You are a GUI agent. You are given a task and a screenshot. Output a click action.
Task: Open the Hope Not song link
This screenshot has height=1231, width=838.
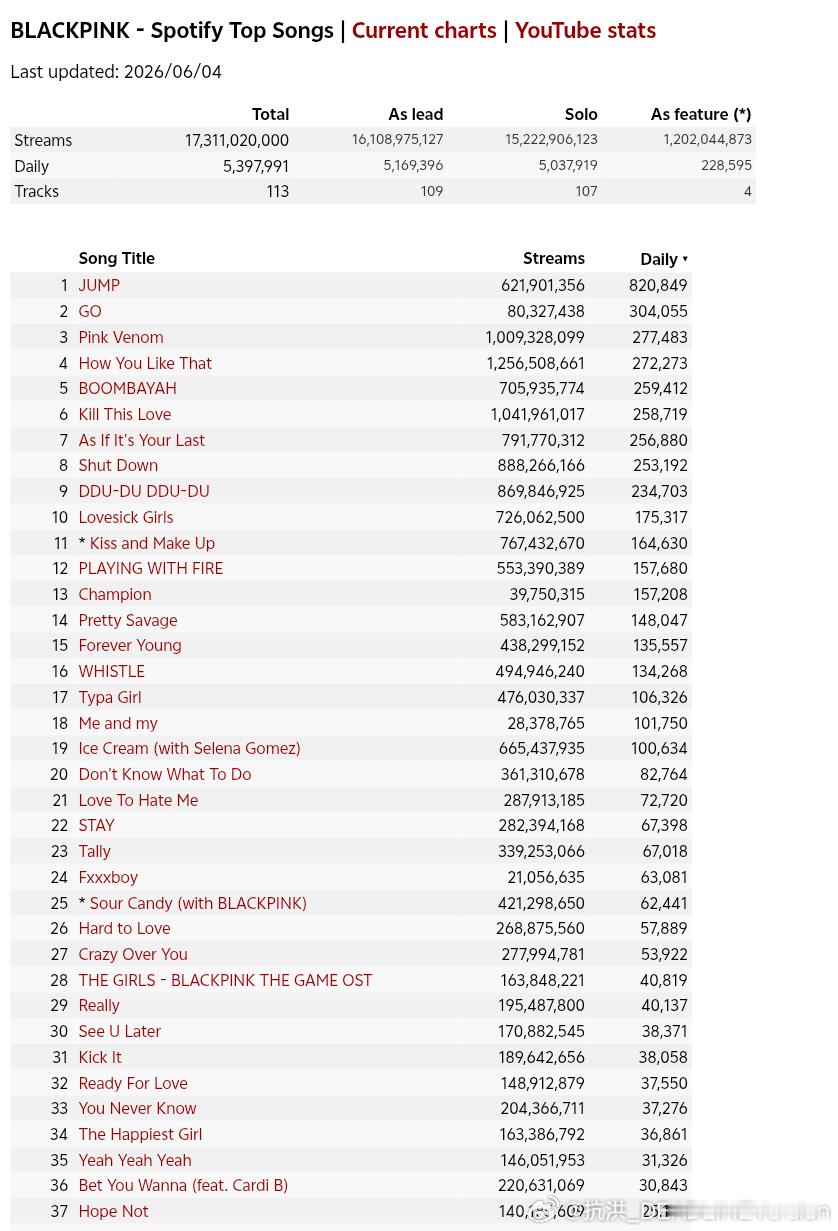point(113,1211)
